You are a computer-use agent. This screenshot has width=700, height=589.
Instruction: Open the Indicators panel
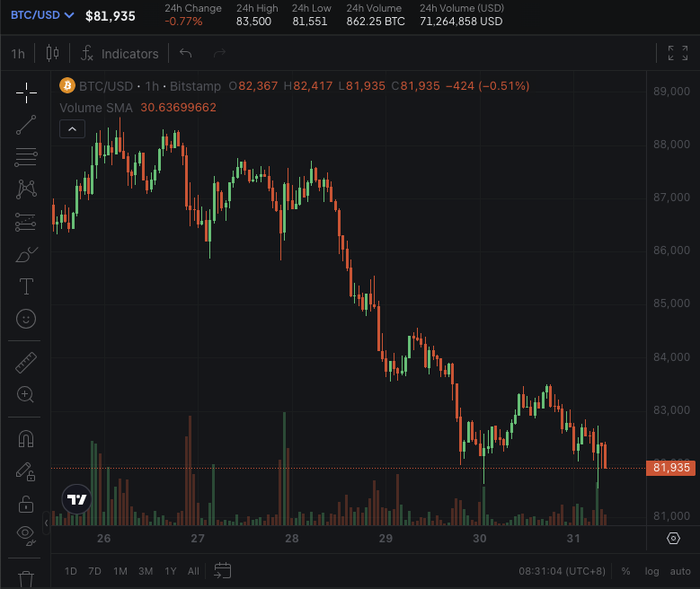pos(119,54)
